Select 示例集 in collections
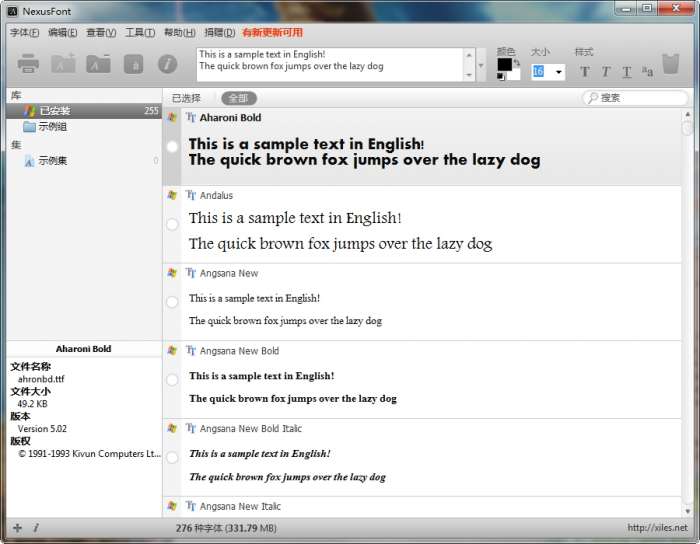Viewport: 700px width, 544px height. [x=52, y=161]
